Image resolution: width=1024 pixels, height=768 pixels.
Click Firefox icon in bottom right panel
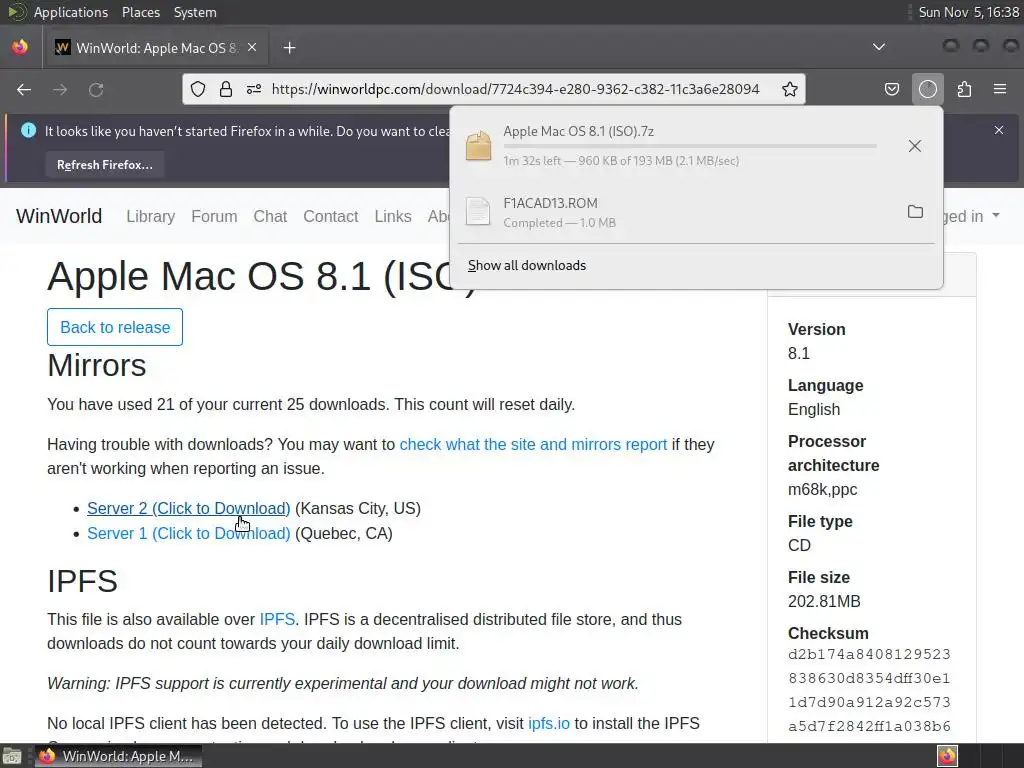947,756
